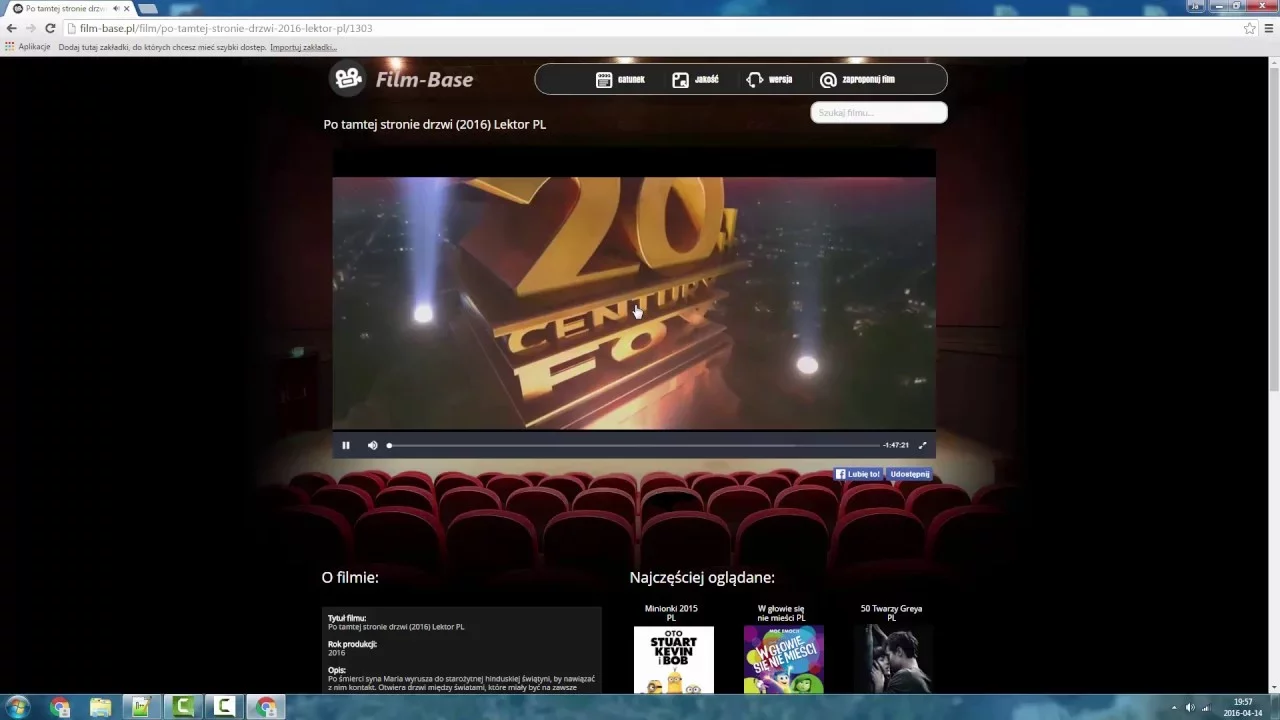
Task: Click the remaining time -1:47:21 display
Action: (896, 445)
